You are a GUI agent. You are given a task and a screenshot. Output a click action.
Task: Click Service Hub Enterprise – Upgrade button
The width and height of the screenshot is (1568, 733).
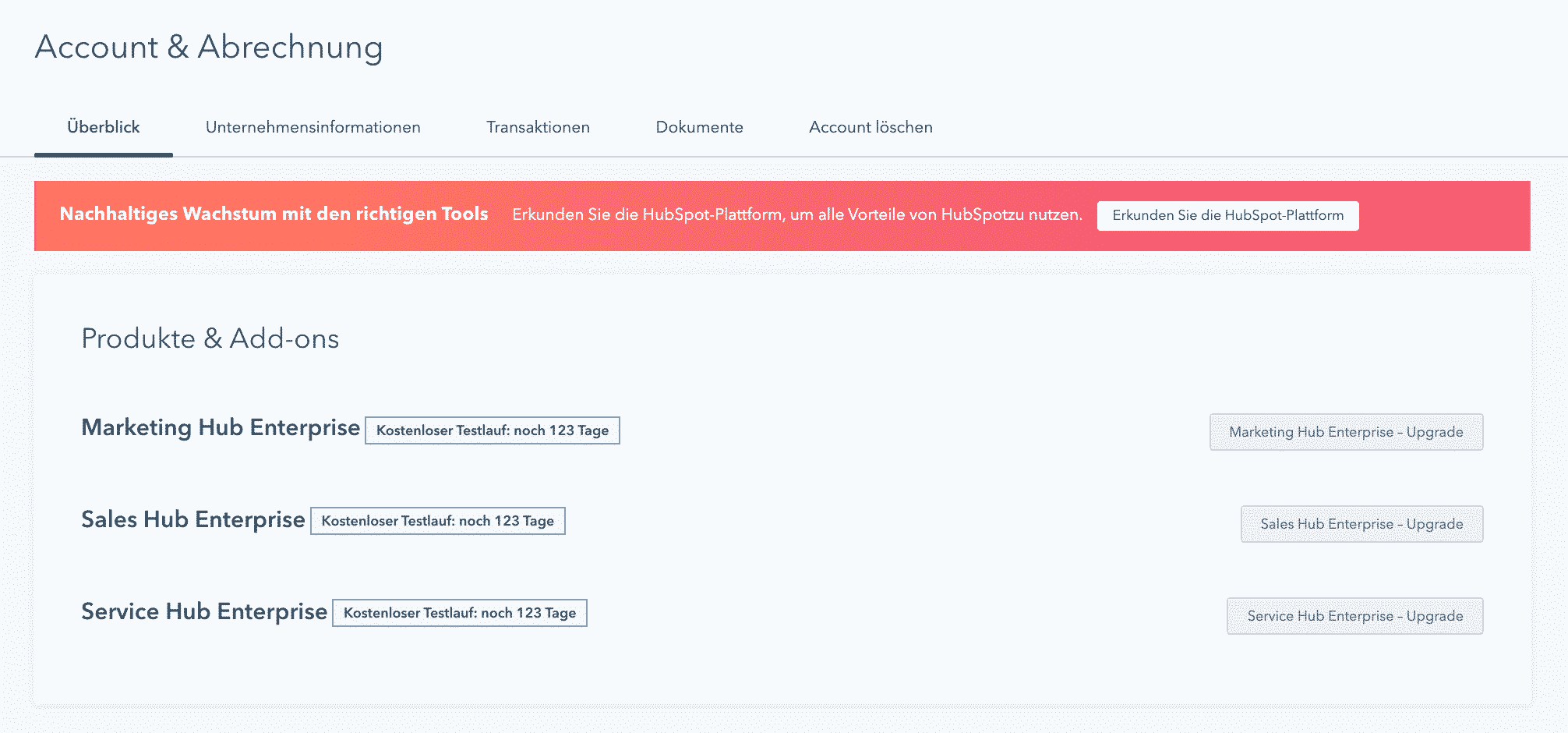coord(1354,616)
